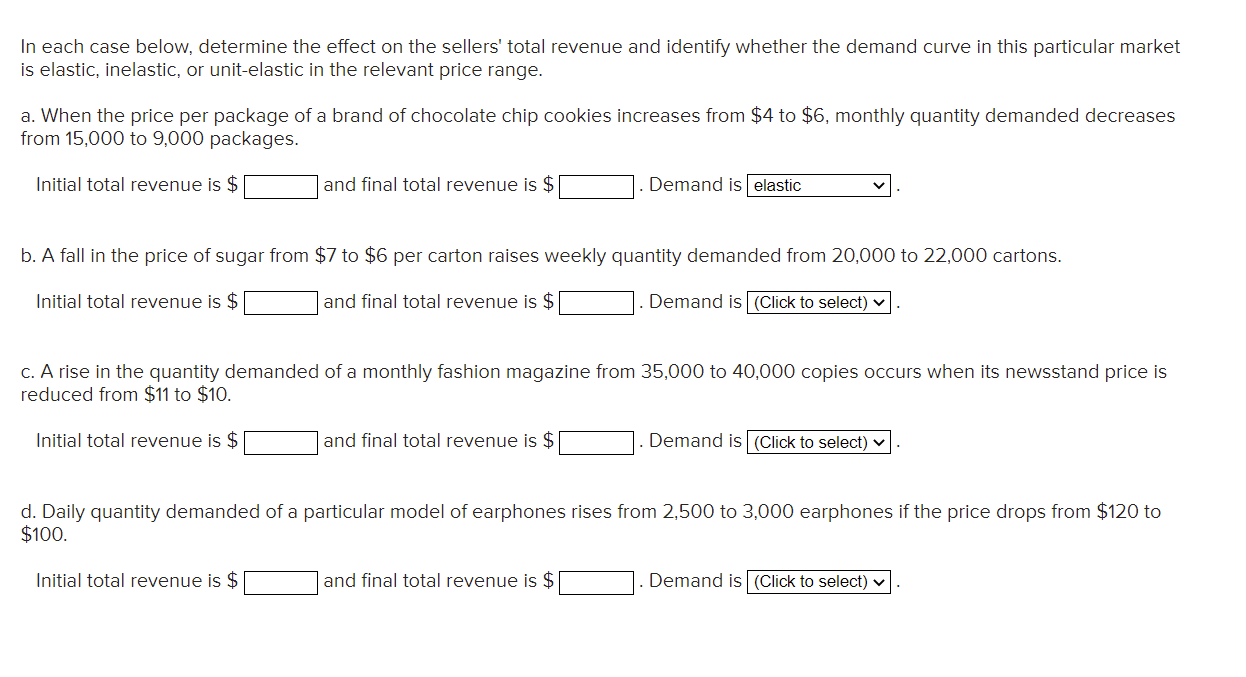
Task: Click initial total revenue field in part d
Action: pos(281,581)
